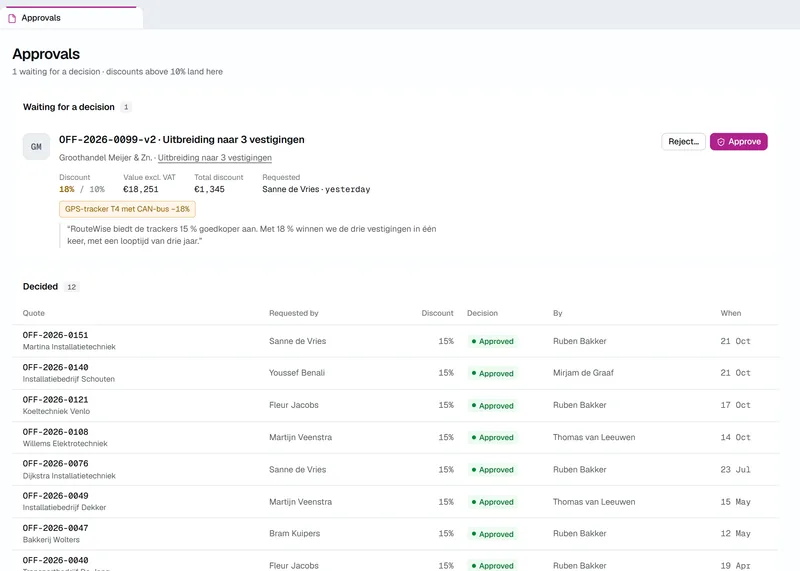The image size is (800, 571).
Task: Click the Approved badge for OFF-2026-0108
Action: [492, 437]
